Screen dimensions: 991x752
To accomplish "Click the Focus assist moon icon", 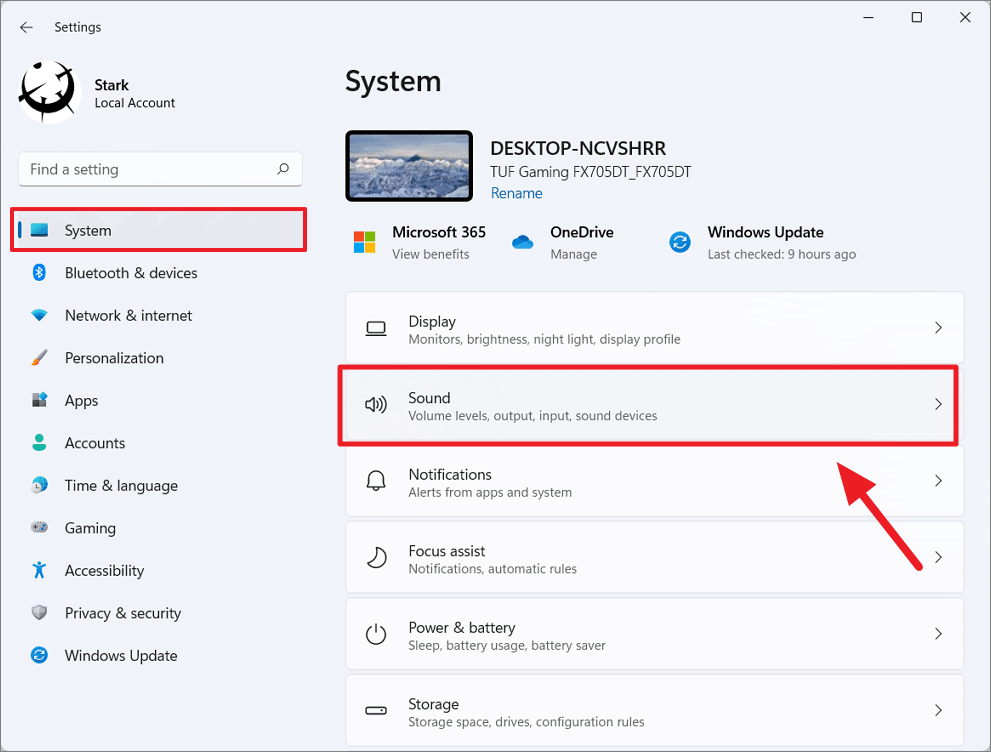I will 375,557.
